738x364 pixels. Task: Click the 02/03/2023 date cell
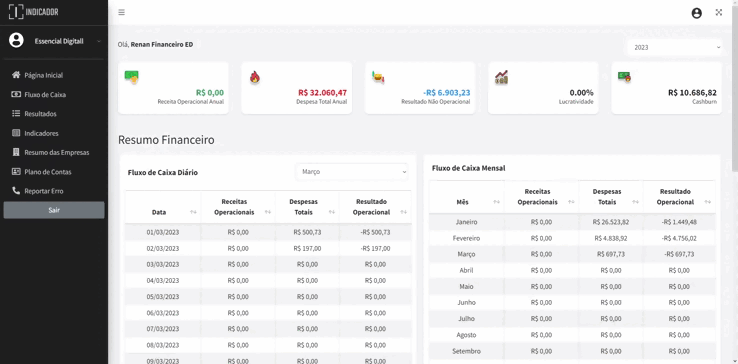pyautogui.click(x=163, y=248)
